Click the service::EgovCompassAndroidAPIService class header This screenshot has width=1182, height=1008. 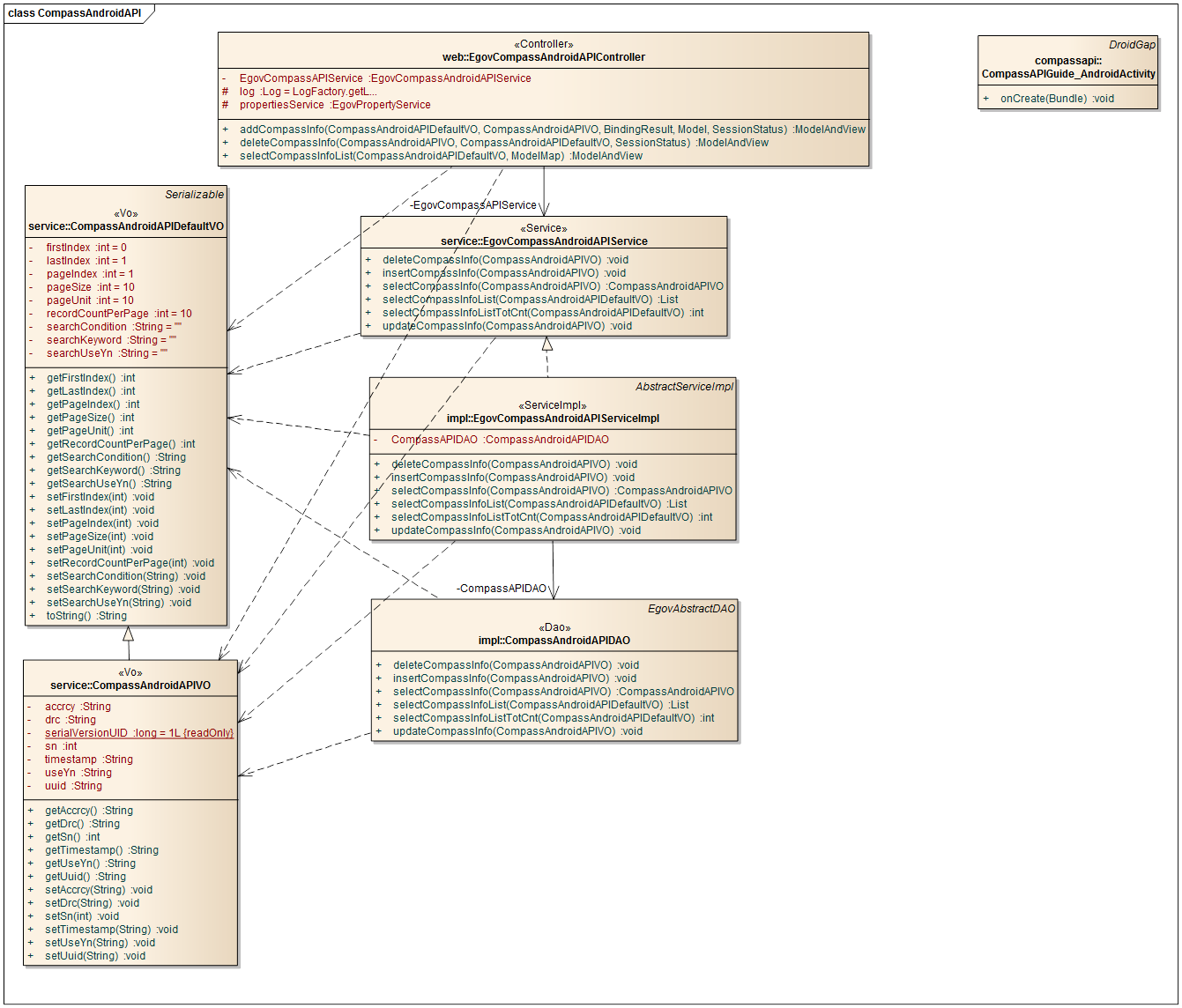[544, 241]
